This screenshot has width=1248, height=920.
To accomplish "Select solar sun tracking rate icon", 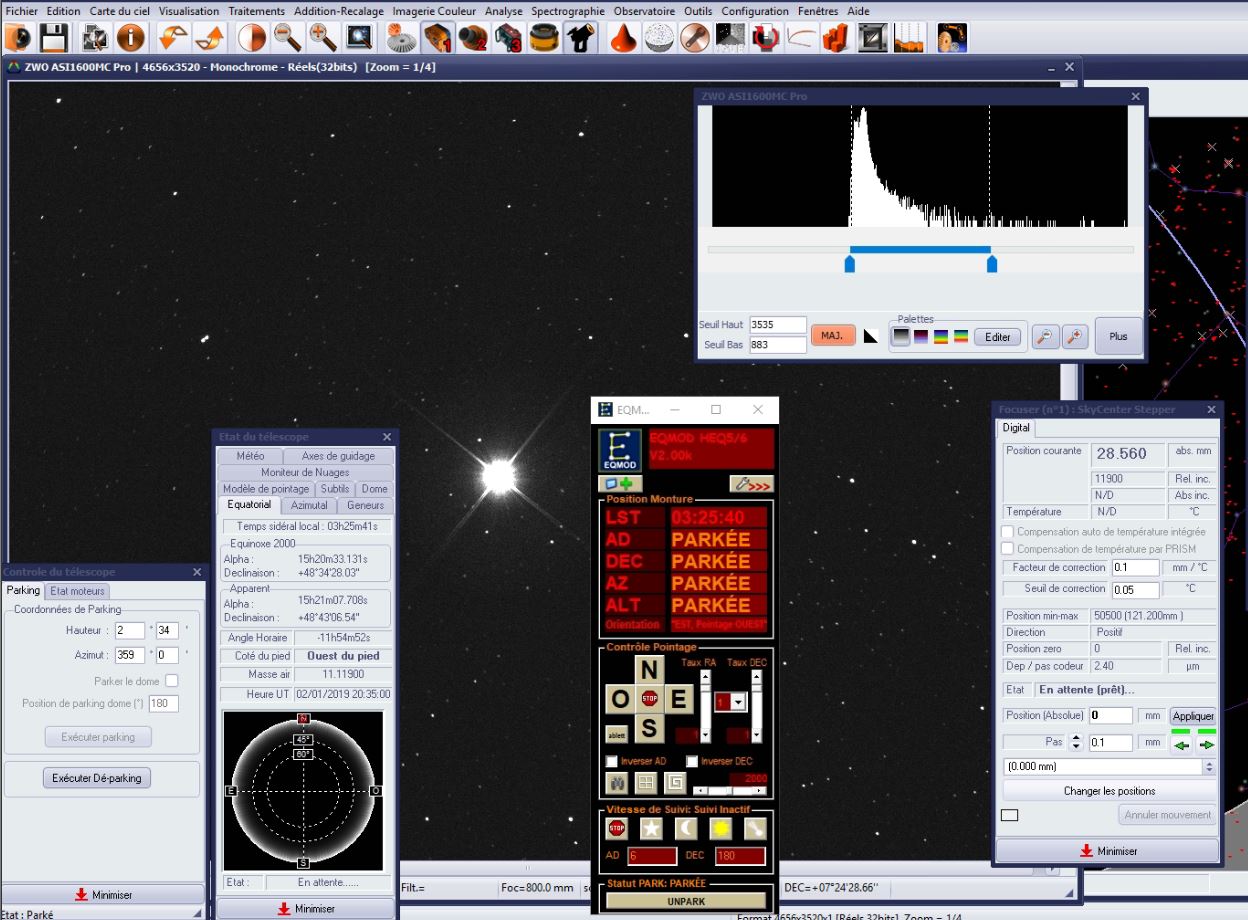I will coord(720,827).
